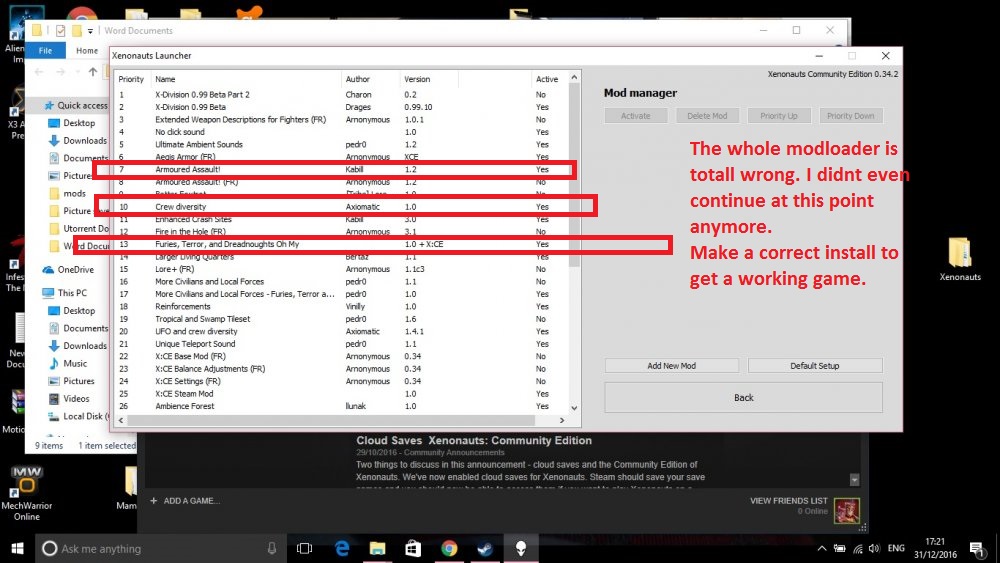This screenshot has width=1000, height=563.
Task: Sort mod list by Author column header
Action: click(371, 79)
